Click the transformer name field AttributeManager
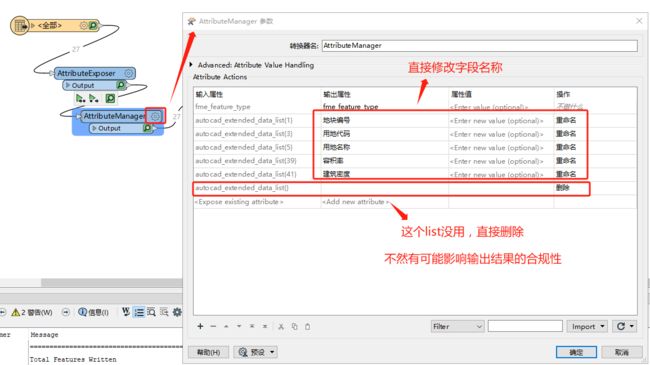 pos(480,46)
